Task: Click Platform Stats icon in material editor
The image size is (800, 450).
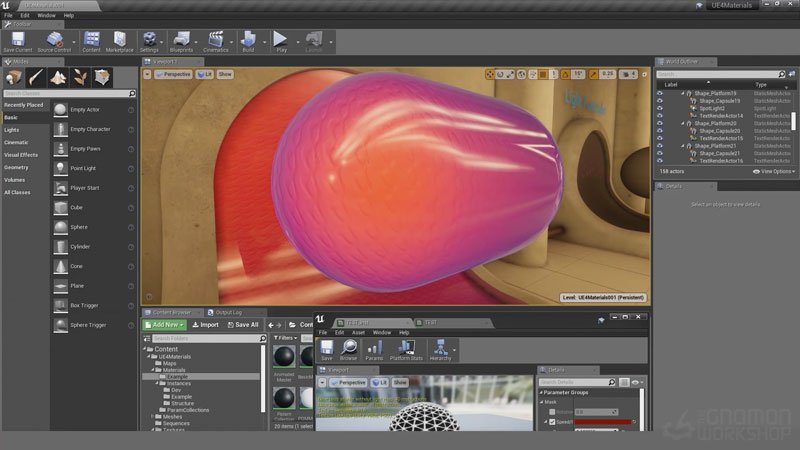Action: click(406, 349)
